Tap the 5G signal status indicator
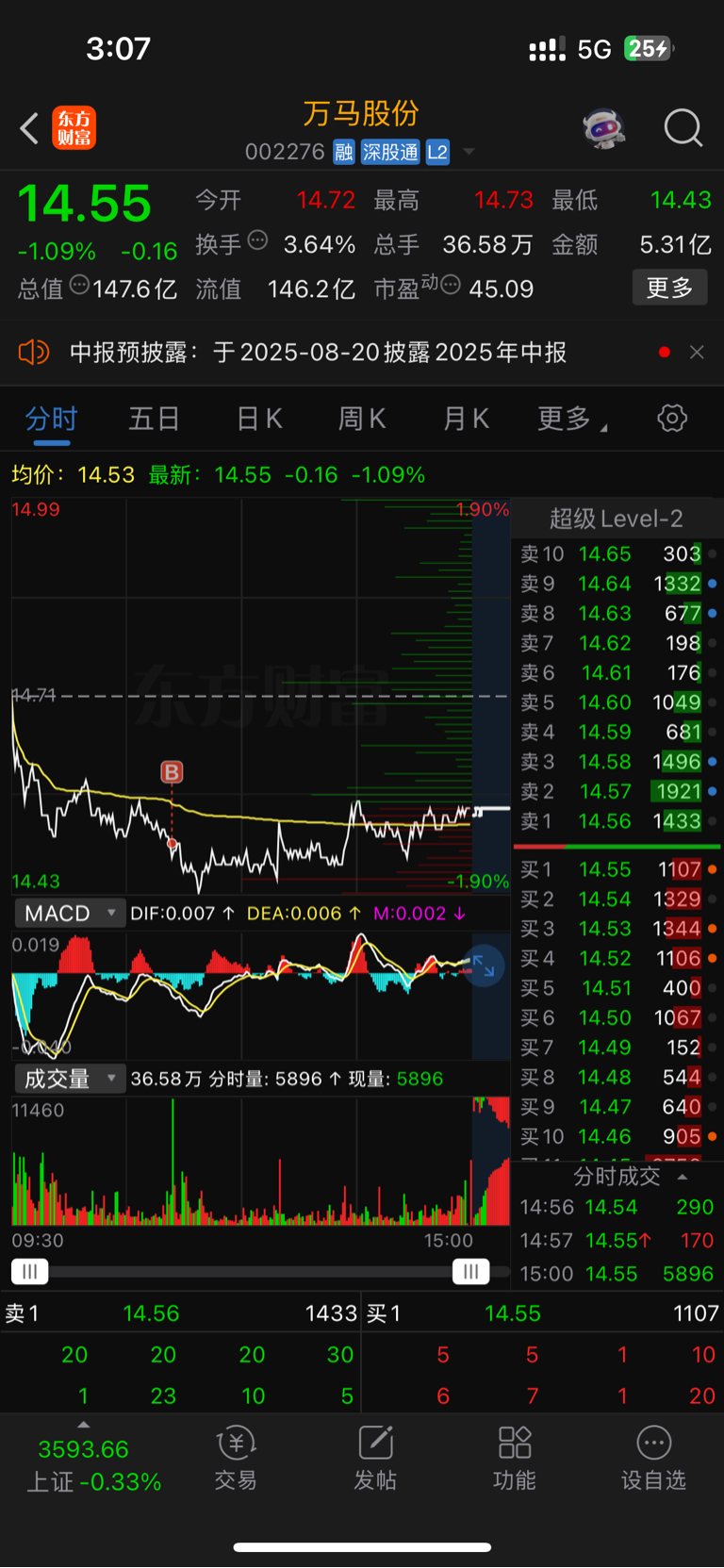Viewport: 724px width, 1568px height. (594, 49)
